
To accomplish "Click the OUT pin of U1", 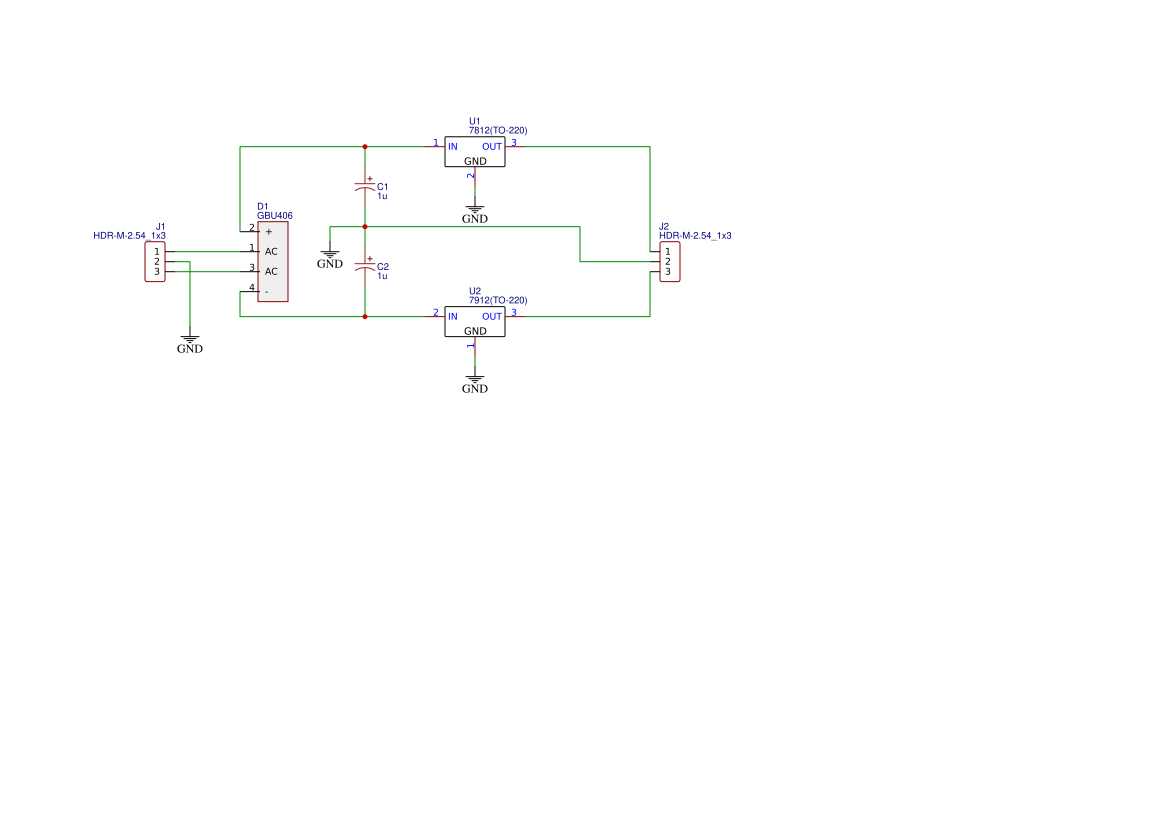I will point(492,145).
